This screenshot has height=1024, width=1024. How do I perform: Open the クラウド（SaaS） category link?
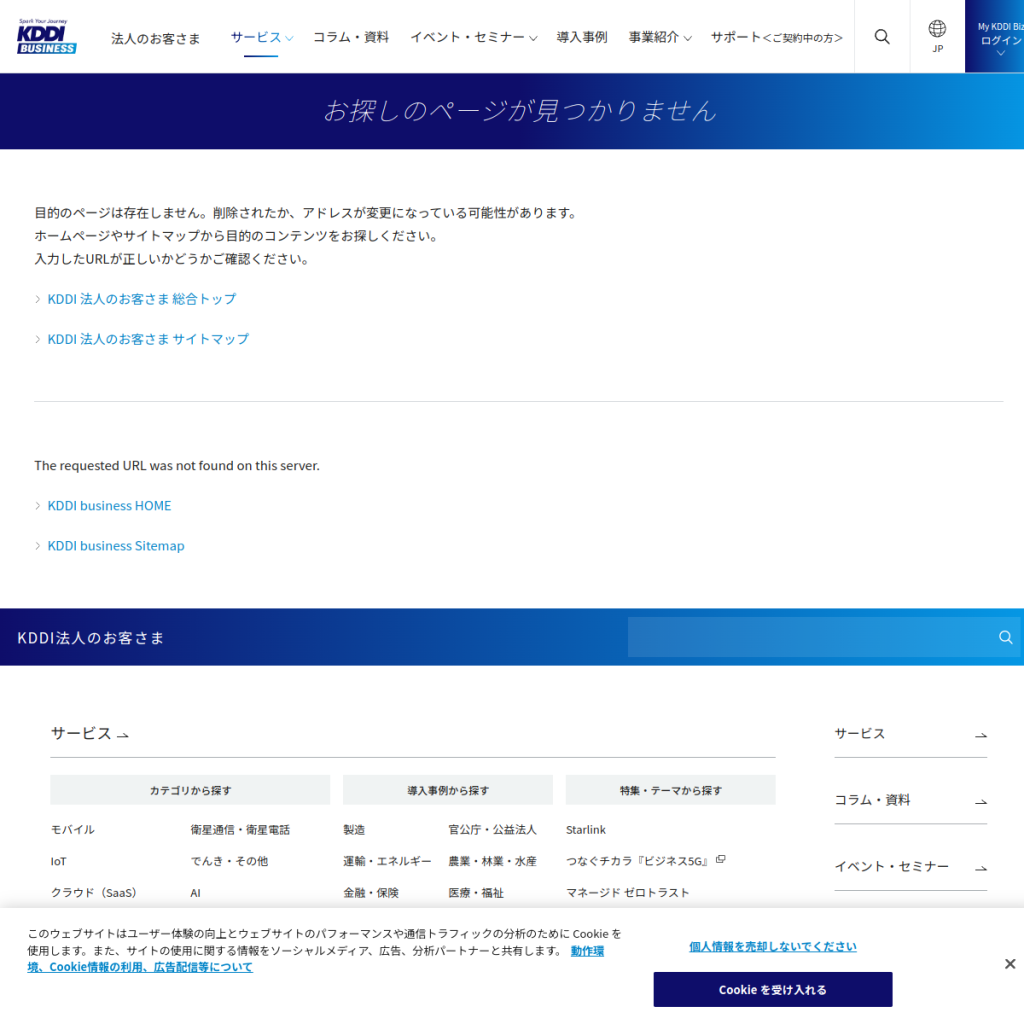pos(93,893)
